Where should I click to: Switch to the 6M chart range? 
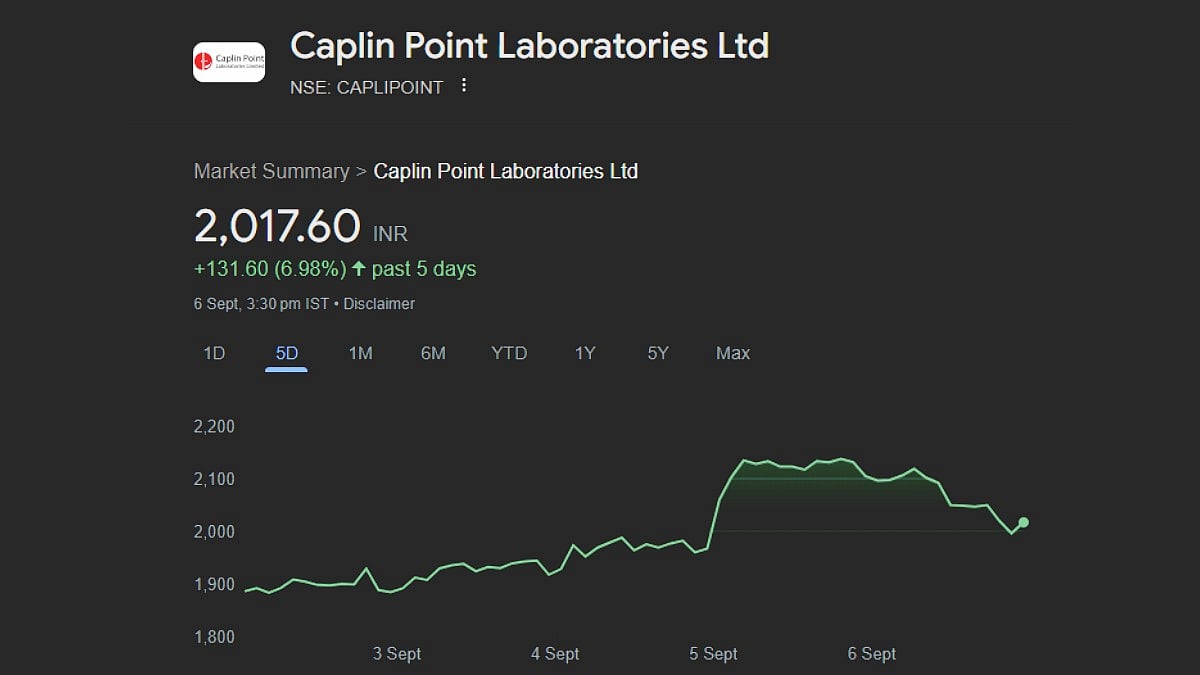click(x=433, y=353)
